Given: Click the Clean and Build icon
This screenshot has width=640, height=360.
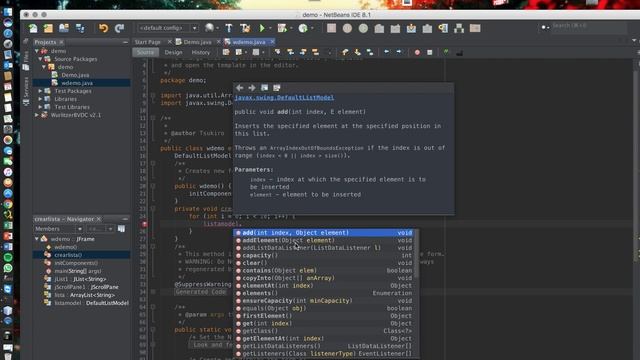Looking at the screenshot, I should 245,28.
